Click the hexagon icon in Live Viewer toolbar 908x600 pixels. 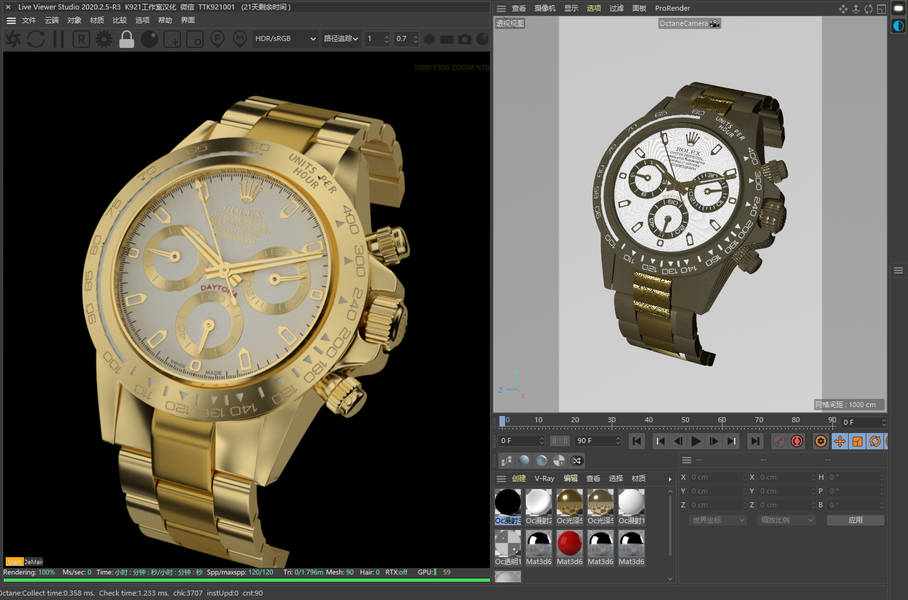click(x=429, y=39)
